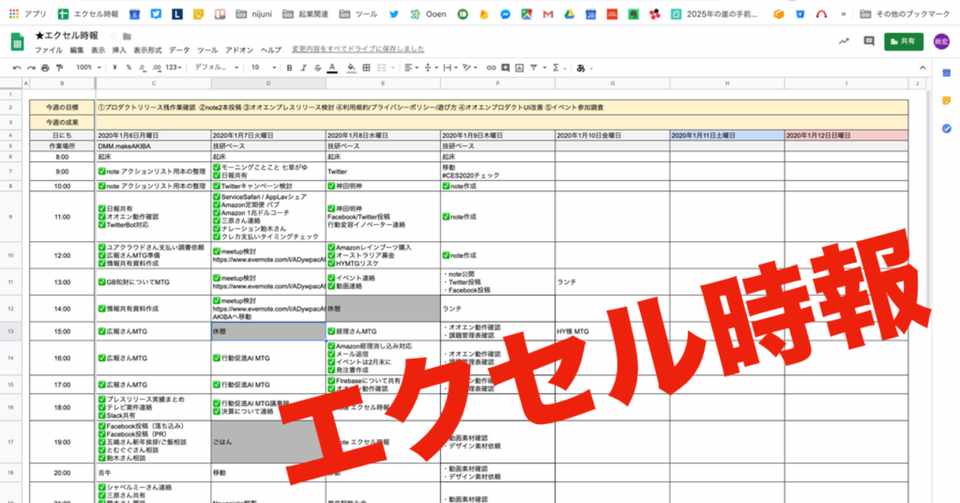
Task: Open the vertical align dropdown
Action: coord(430,68)
